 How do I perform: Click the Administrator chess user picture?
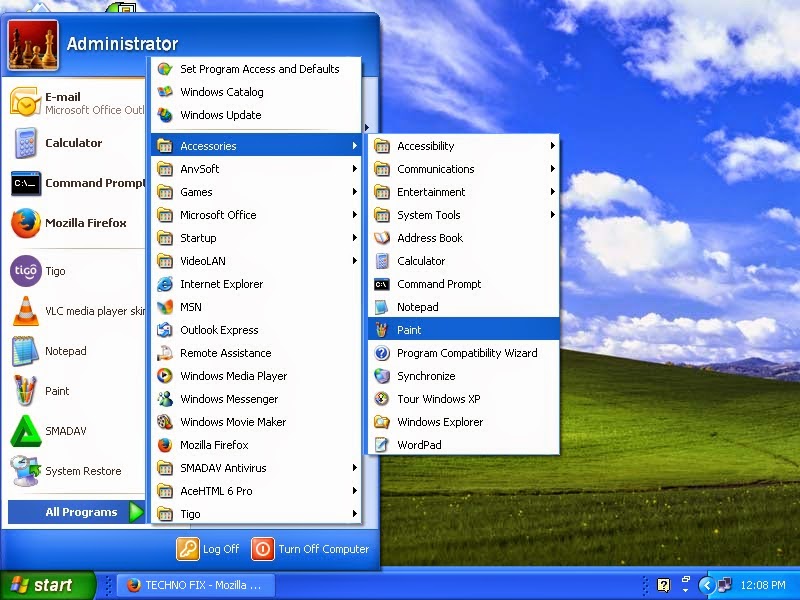[33, 45]
